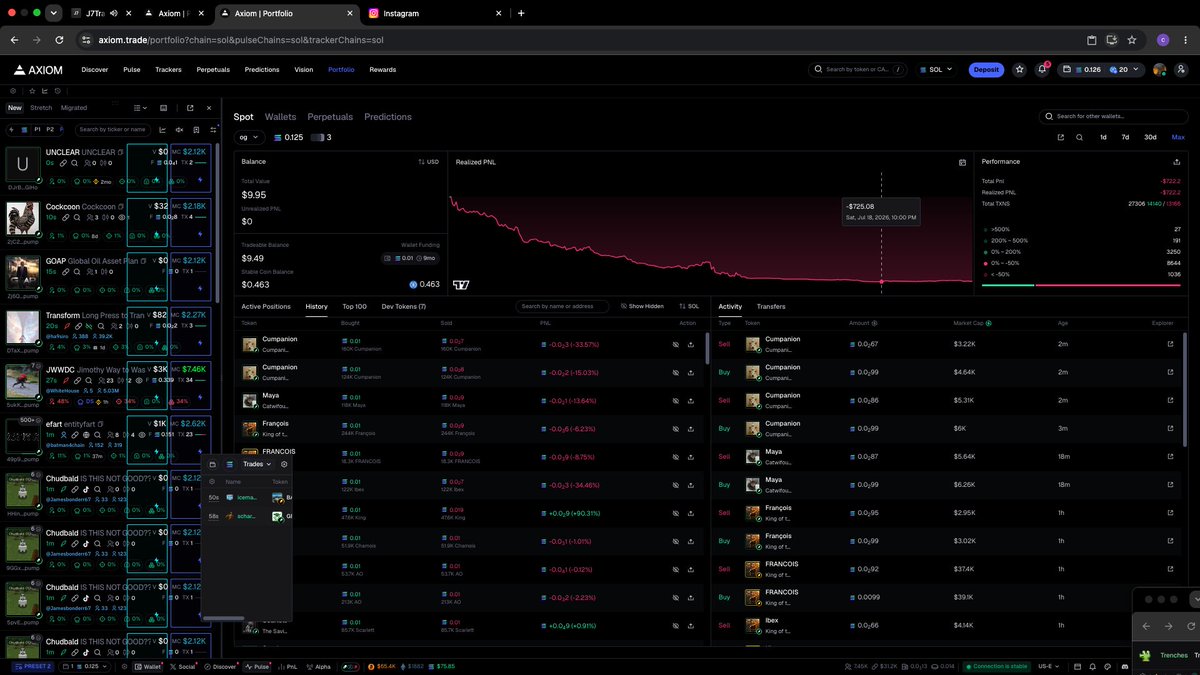This screenshot has height=675, width=1200.
Task: Open the og wallet selector dropdown
Action: (249, 137)
